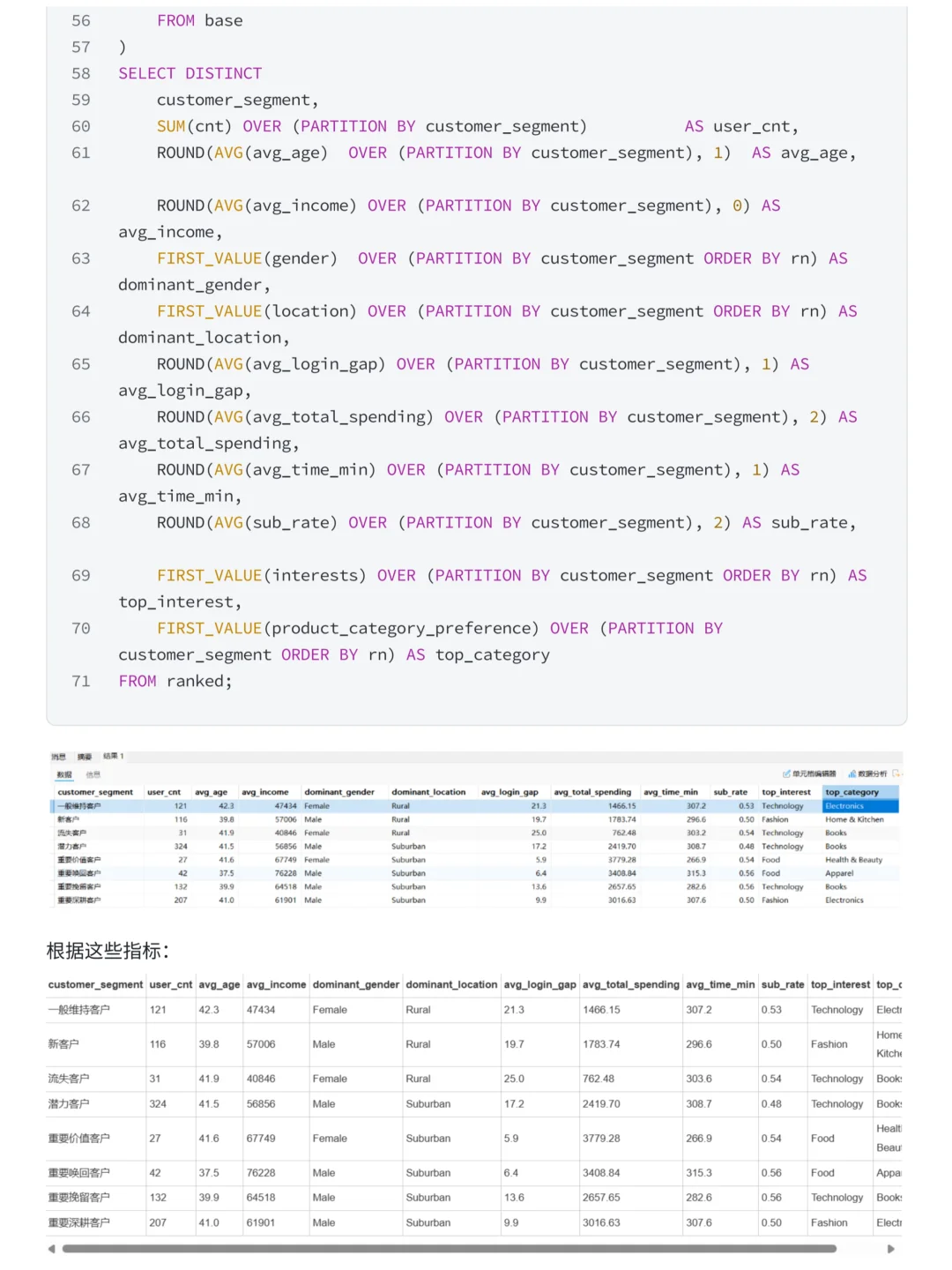Click the icon right of 数据分析
This screenshot has height=1270, width=952.
pyautogui.click(x=896, y=773)
